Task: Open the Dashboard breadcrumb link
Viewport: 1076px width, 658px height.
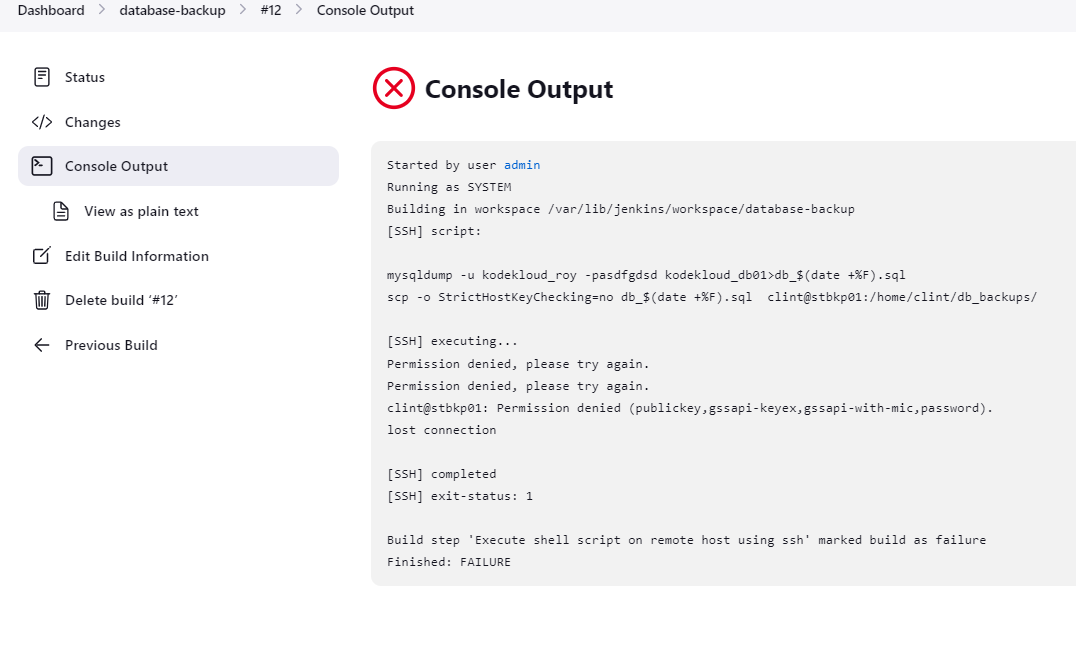Action: coord(51,10)
